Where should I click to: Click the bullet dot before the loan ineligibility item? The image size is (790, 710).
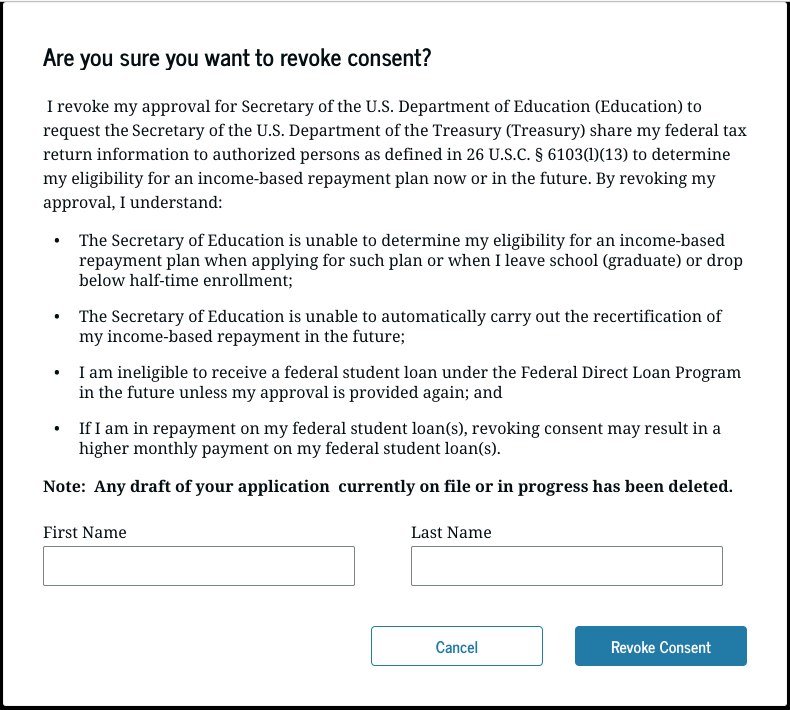click(57, 373)
